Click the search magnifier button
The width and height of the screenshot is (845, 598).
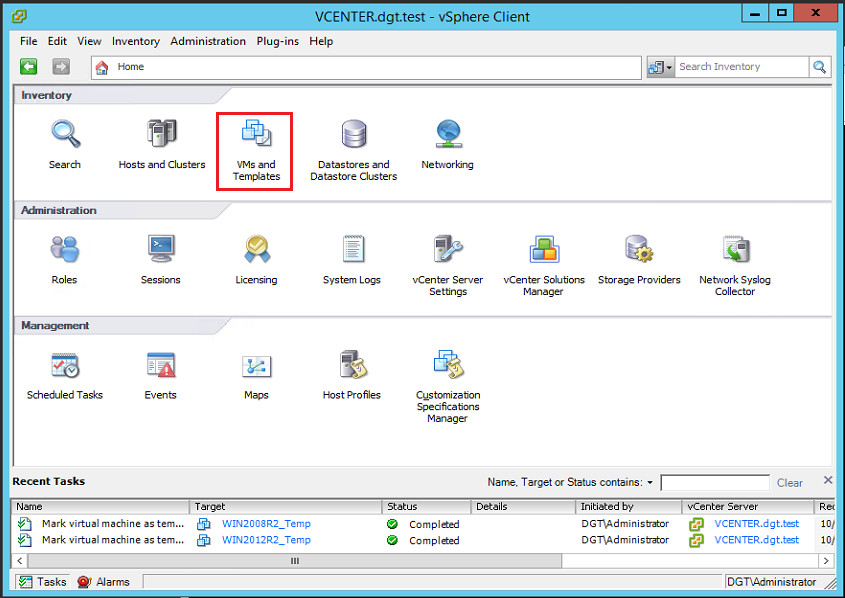pos(820,67)
